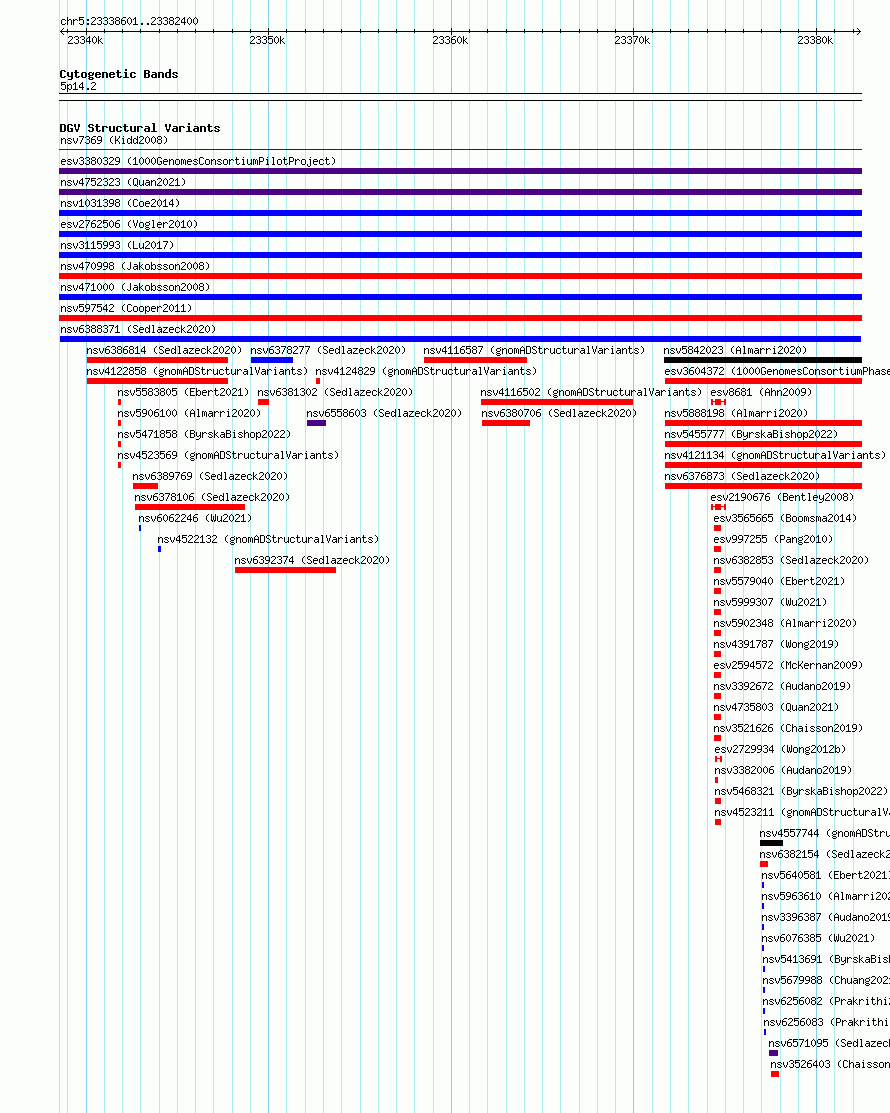Click nsv6062246 (Wu2021) label
The image size is (890, 1113).
(195, 518)
